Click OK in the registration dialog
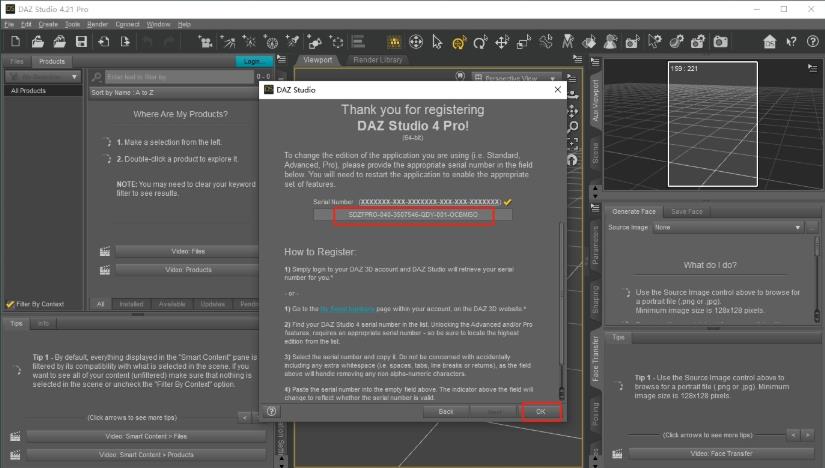825x468 pixels. pyautogui.click(x=541, y=412)
